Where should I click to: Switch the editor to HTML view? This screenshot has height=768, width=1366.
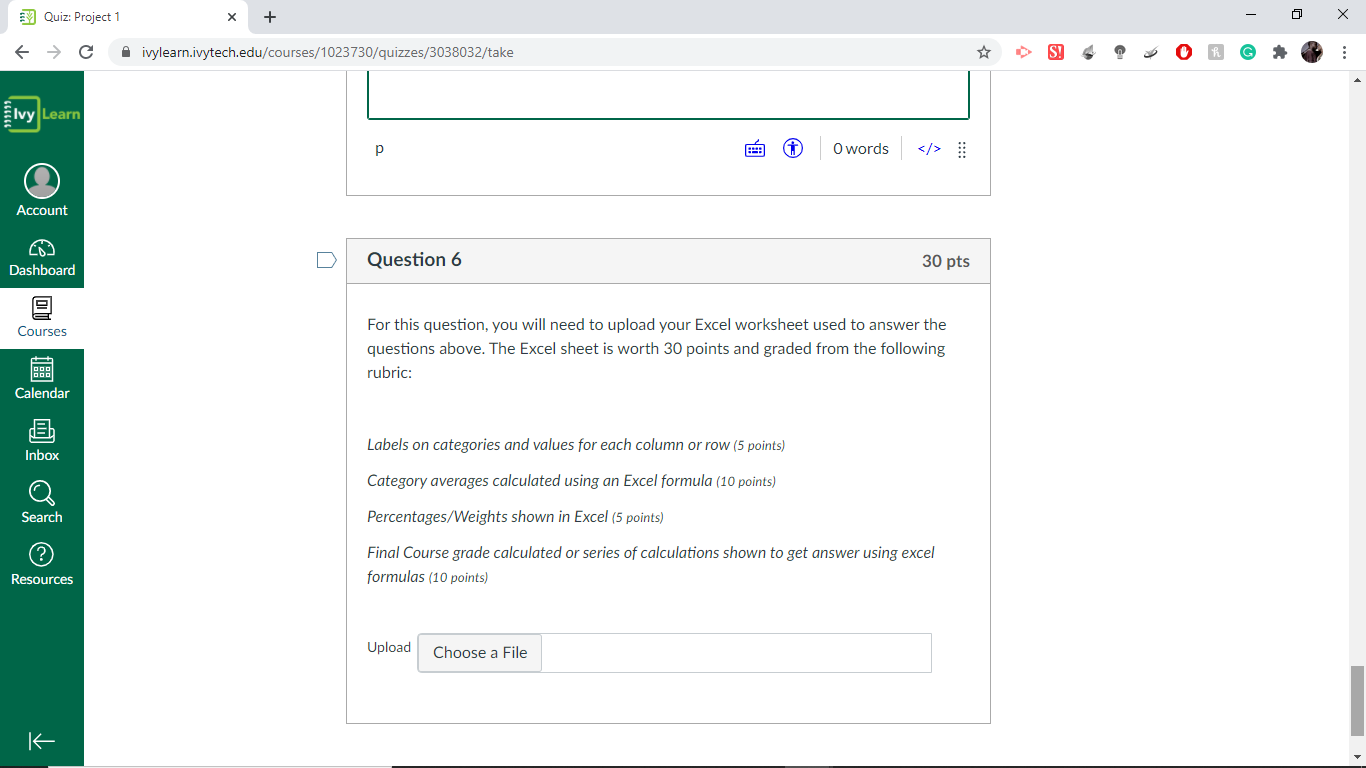point(928,148)
